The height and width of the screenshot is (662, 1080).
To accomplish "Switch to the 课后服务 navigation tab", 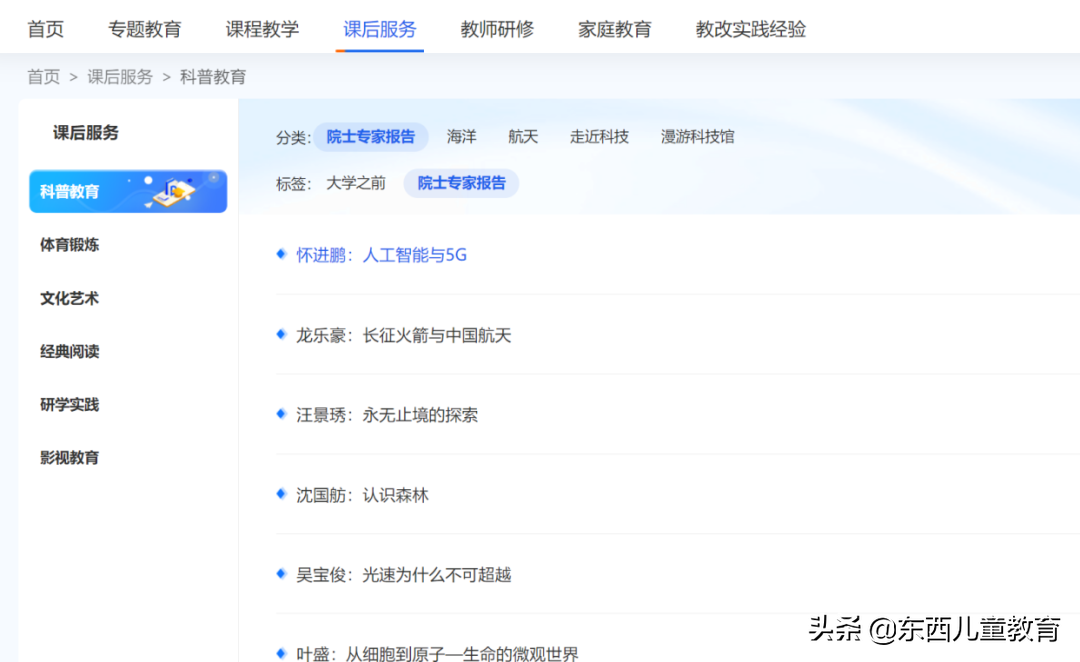I will click(x=380, y=29).
